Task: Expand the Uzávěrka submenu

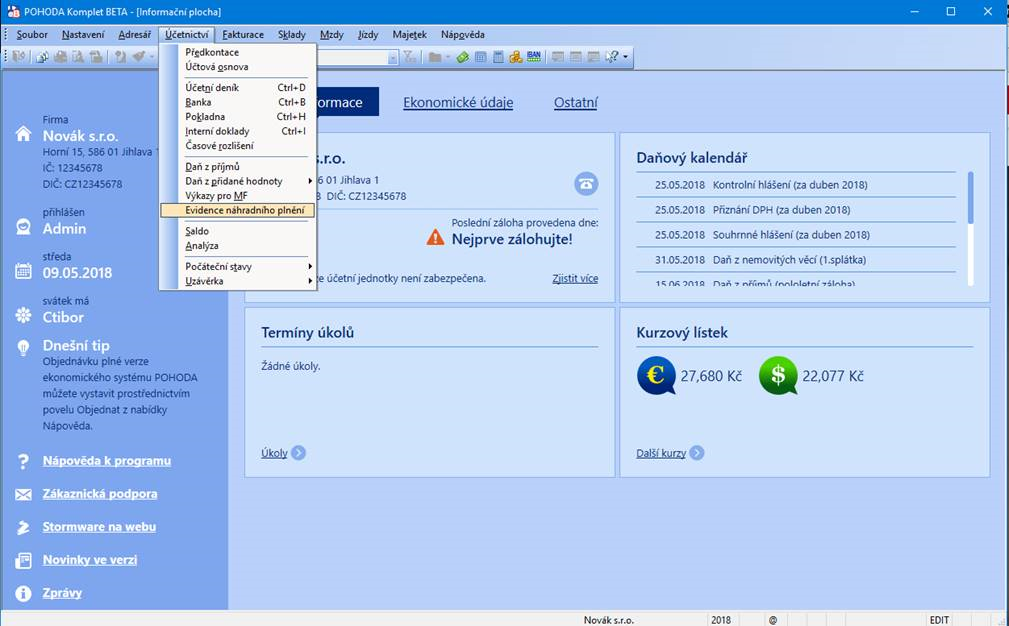Action: point(310,281)
